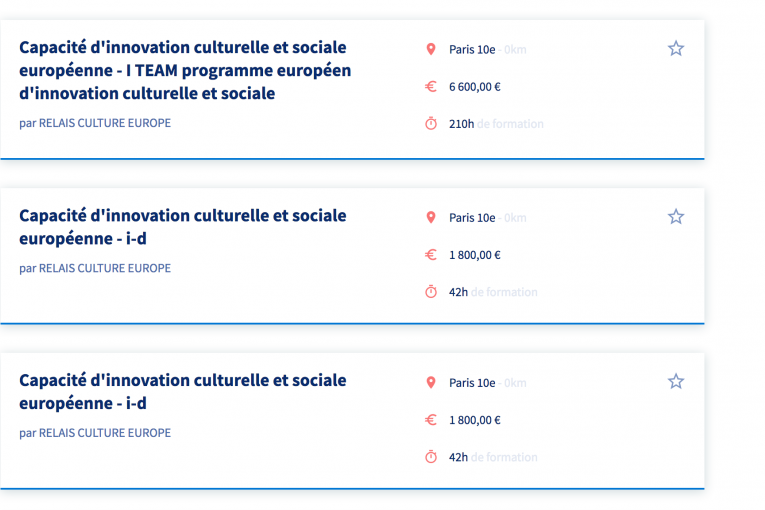Open RELAIS CULTURE EUROPE on the third card

[105, 433]
